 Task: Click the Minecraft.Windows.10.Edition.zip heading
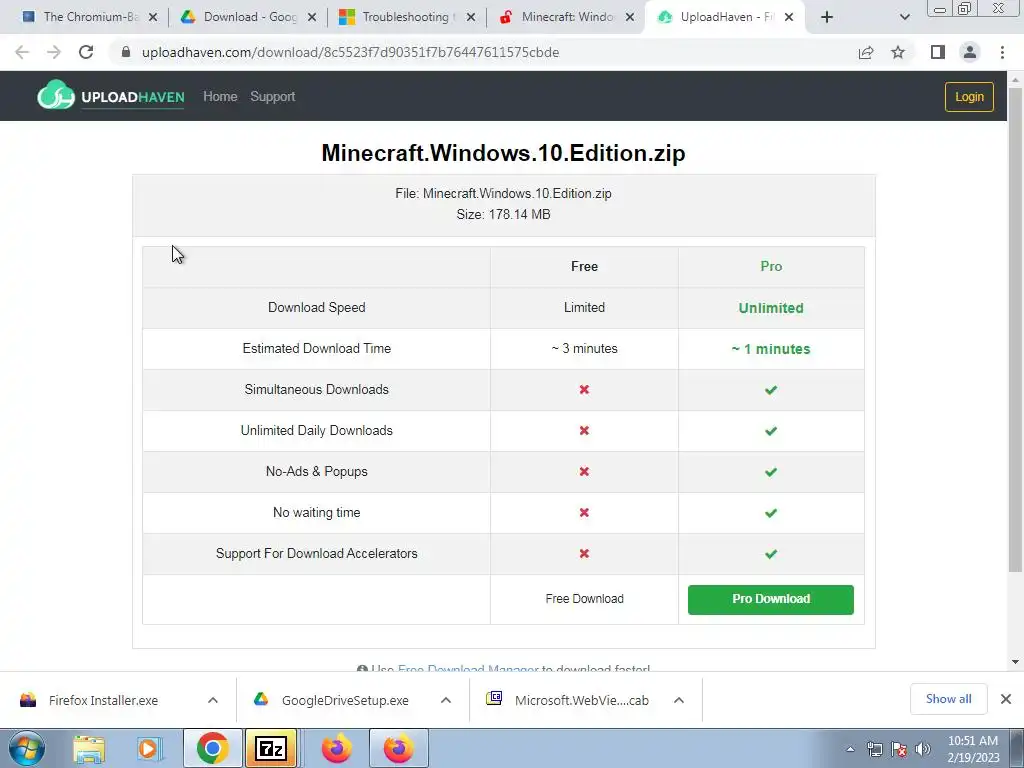point(504,153)
